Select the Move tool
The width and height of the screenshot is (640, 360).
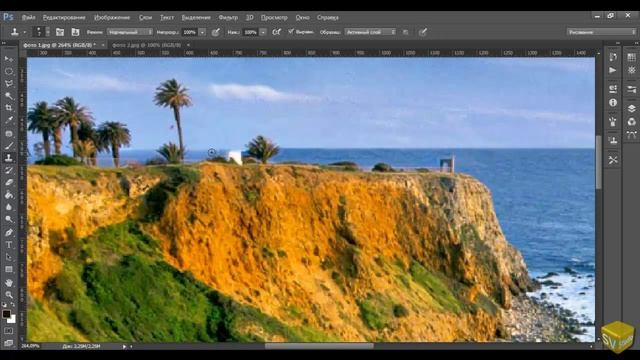[x=9, y=59]
